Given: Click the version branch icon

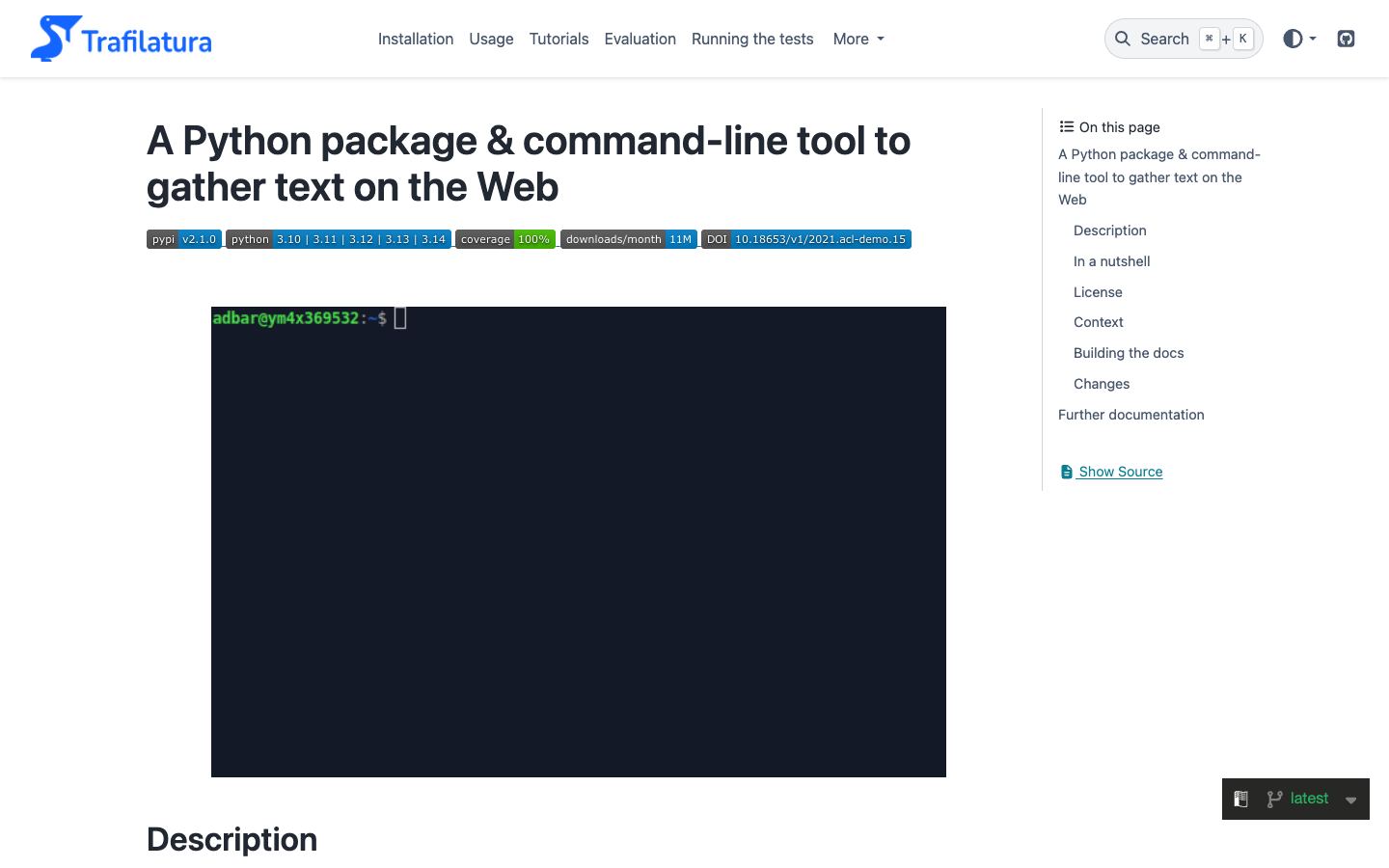Looking at the screenshot, I should 1274,799.
